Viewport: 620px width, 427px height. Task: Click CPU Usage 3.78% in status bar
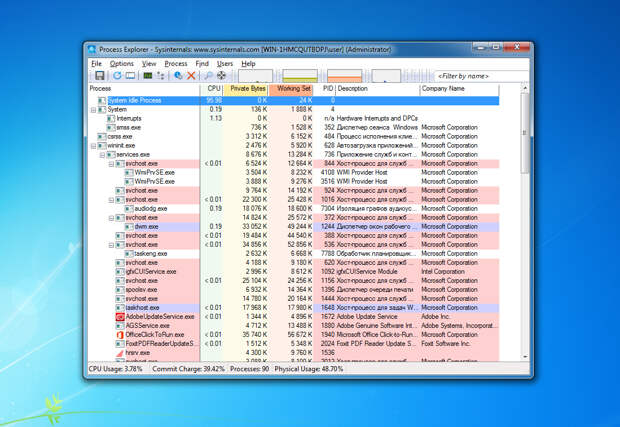[x=115, y=369]
